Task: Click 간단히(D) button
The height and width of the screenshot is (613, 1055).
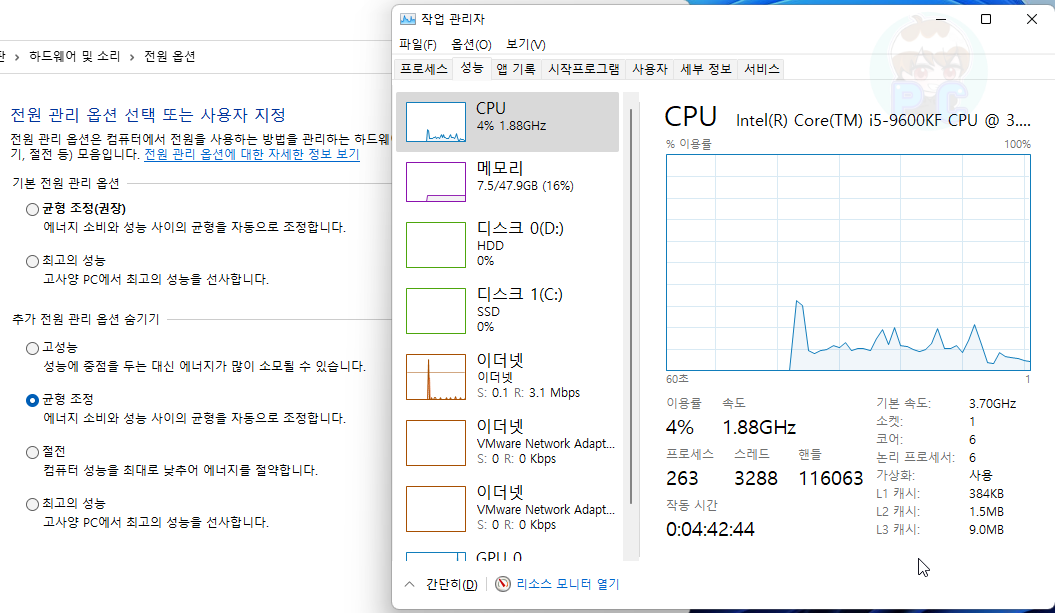Action: pos(451,584)
